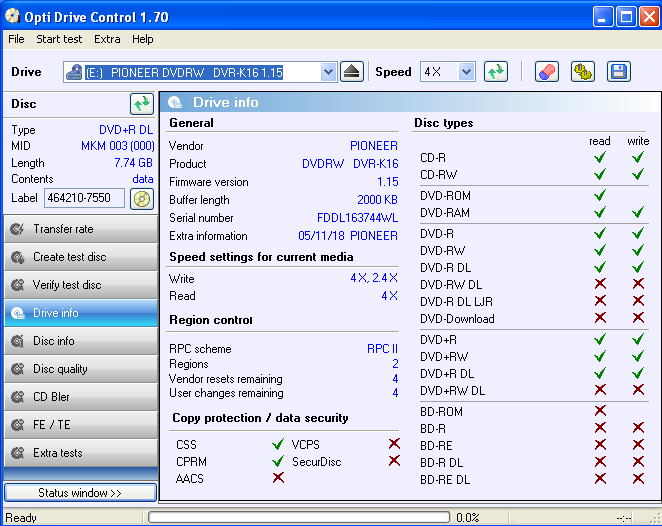Click the Ready status bar text
The width and height of the screenshot is (662, 526).
tap(21, 518)
